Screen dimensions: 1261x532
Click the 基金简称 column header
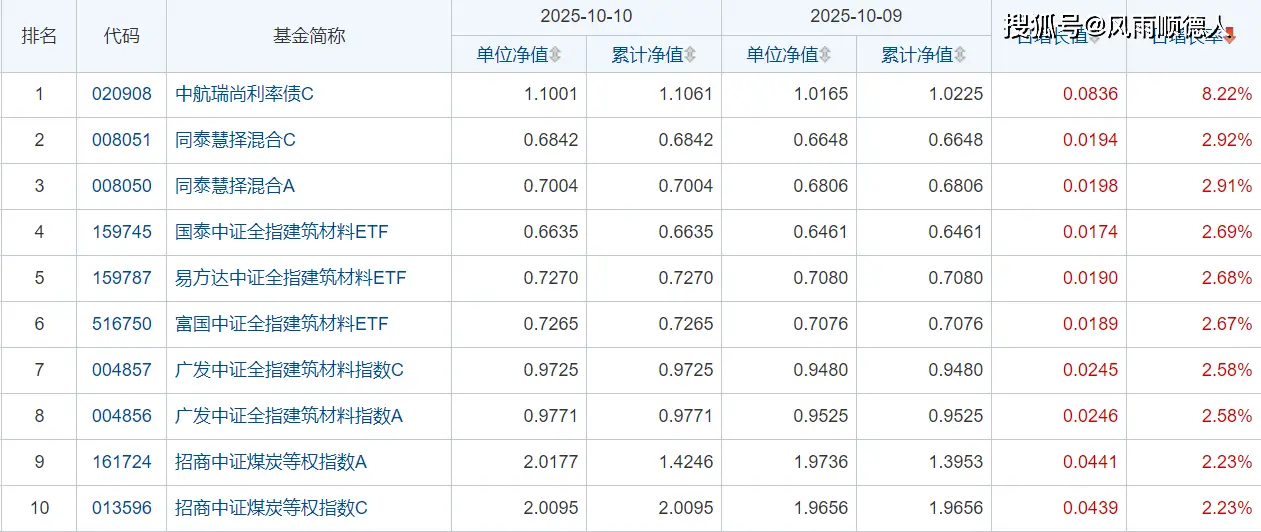(309, 36)
